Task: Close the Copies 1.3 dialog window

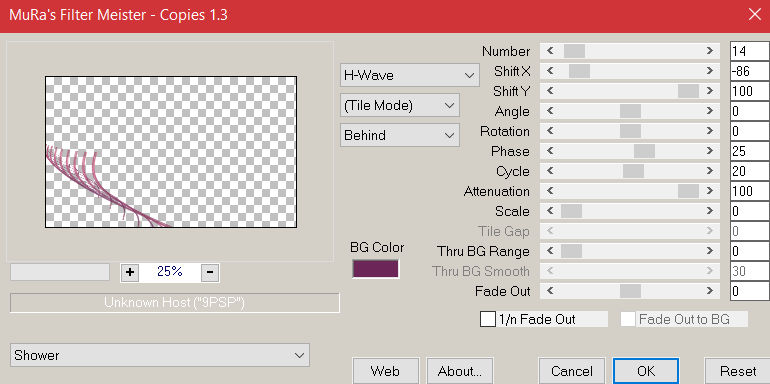Action: pyautogui.click(x=755, y=15)
